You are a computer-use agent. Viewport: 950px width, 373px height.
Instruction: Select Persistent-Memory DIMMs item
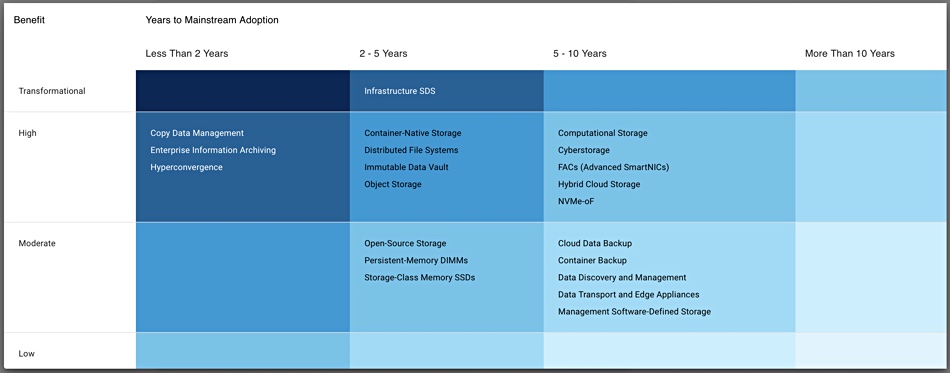point(416,260)
